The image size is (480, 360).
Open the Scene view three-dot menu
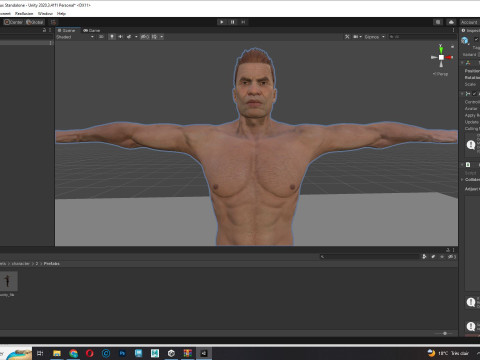453,30
